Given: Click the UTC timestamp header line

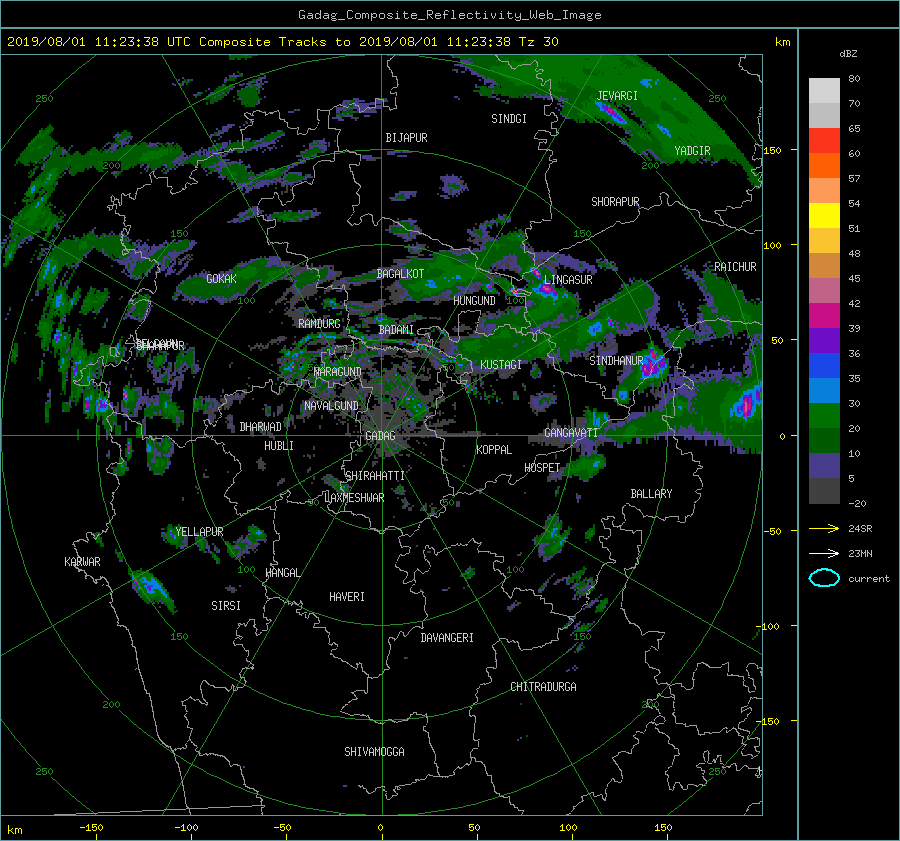Looking at the screenshot, I should click(x=282, y=42).
